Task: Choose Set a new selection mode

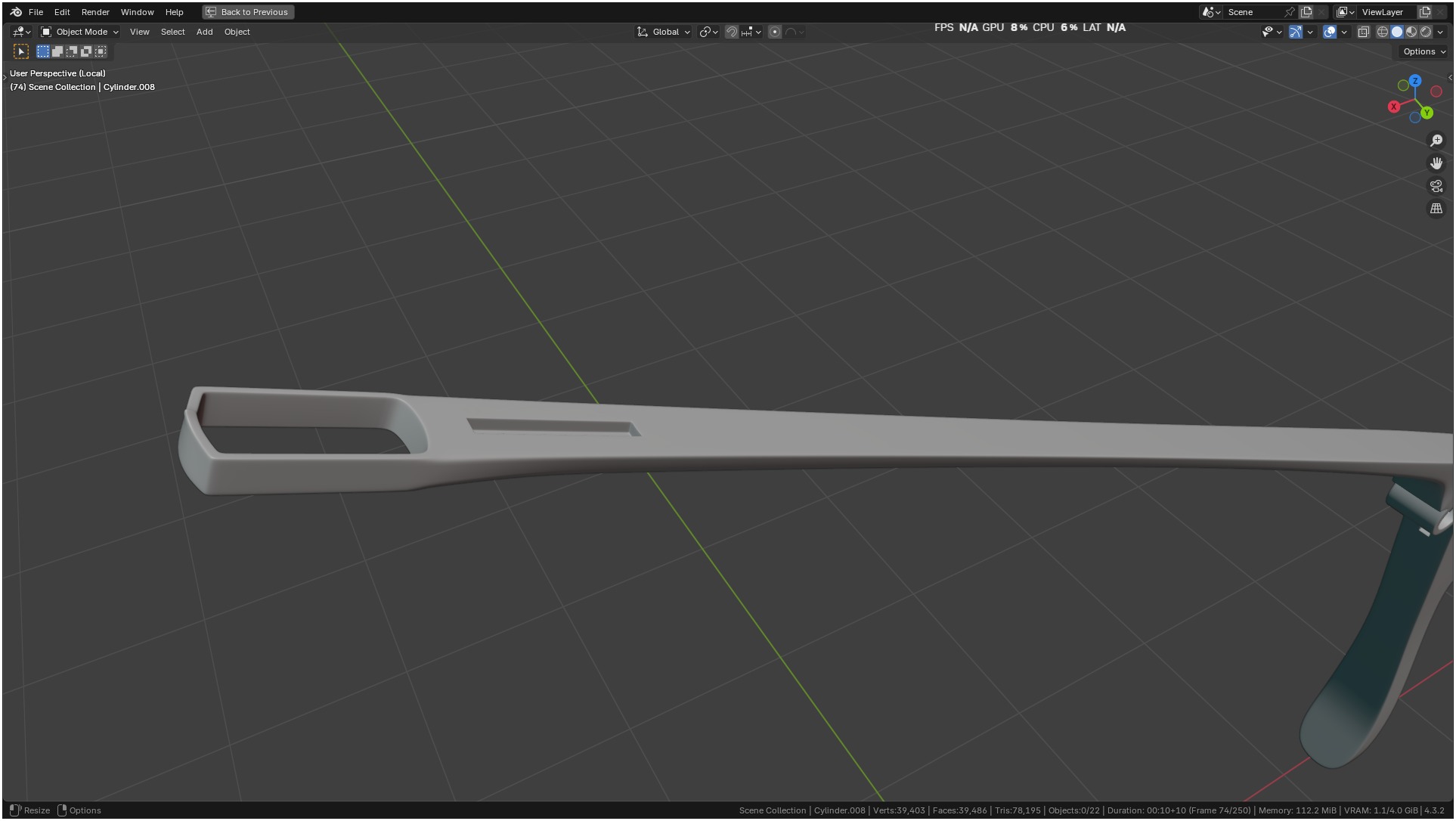Action: coord(43,51)
